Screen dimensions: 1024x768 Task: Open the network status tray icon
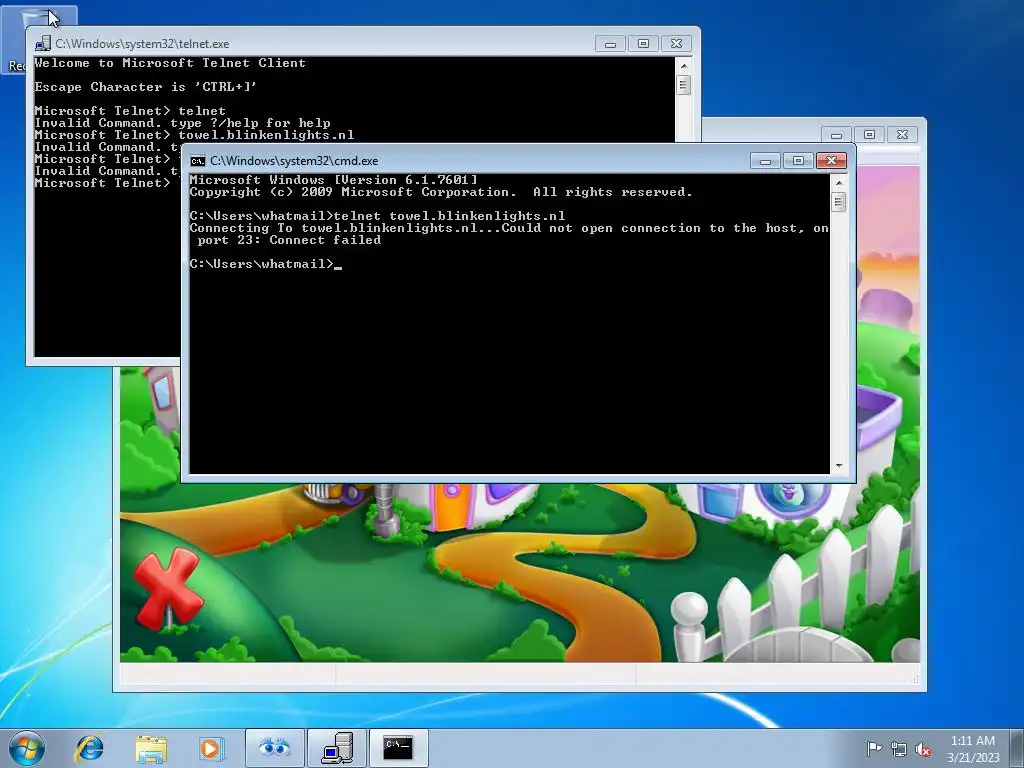click(899, 749)
